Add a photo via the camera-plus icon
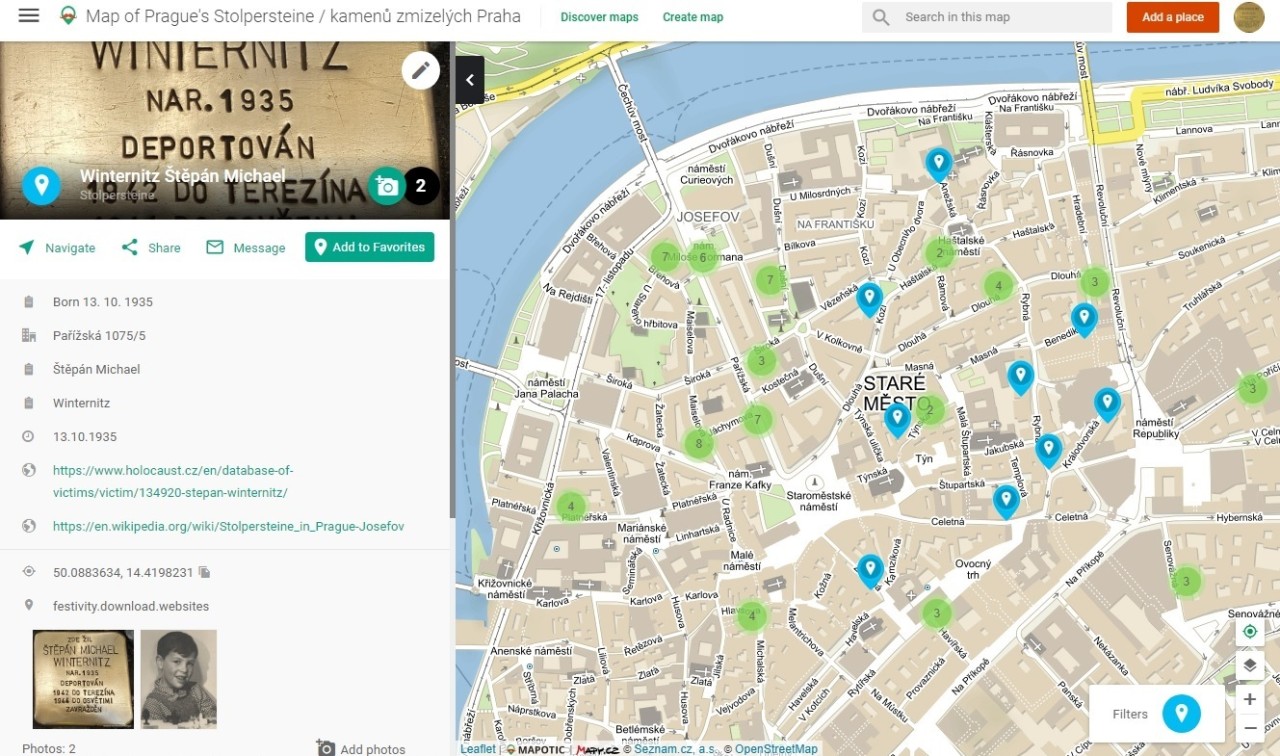 point(387,186)
